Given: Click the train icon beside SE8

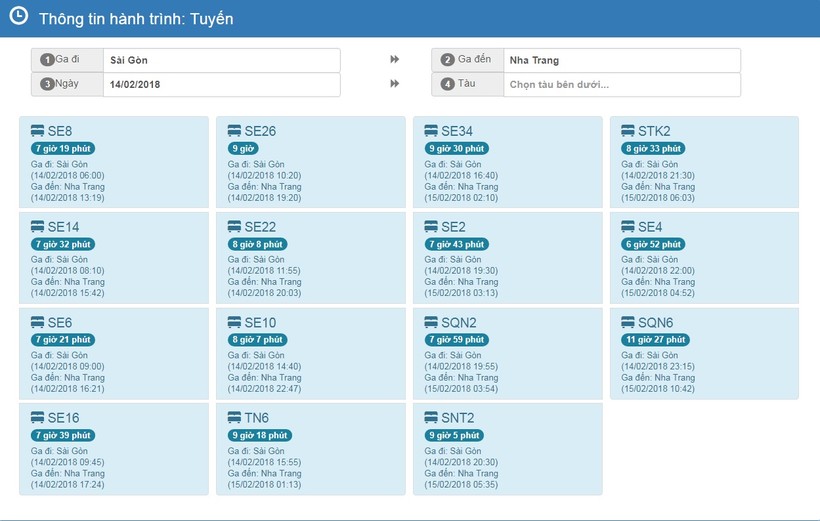Looking at the screenshot, I should pyautogui.click(x=37, y=131).
